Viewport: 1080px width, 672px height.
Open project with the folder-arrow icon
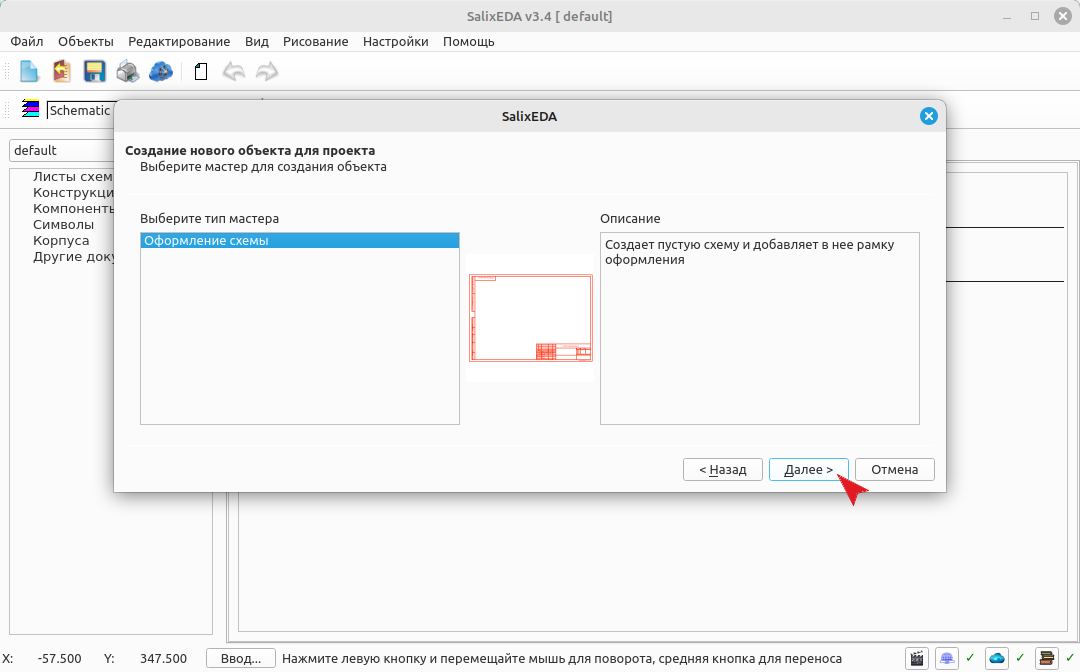click(62, 72)
